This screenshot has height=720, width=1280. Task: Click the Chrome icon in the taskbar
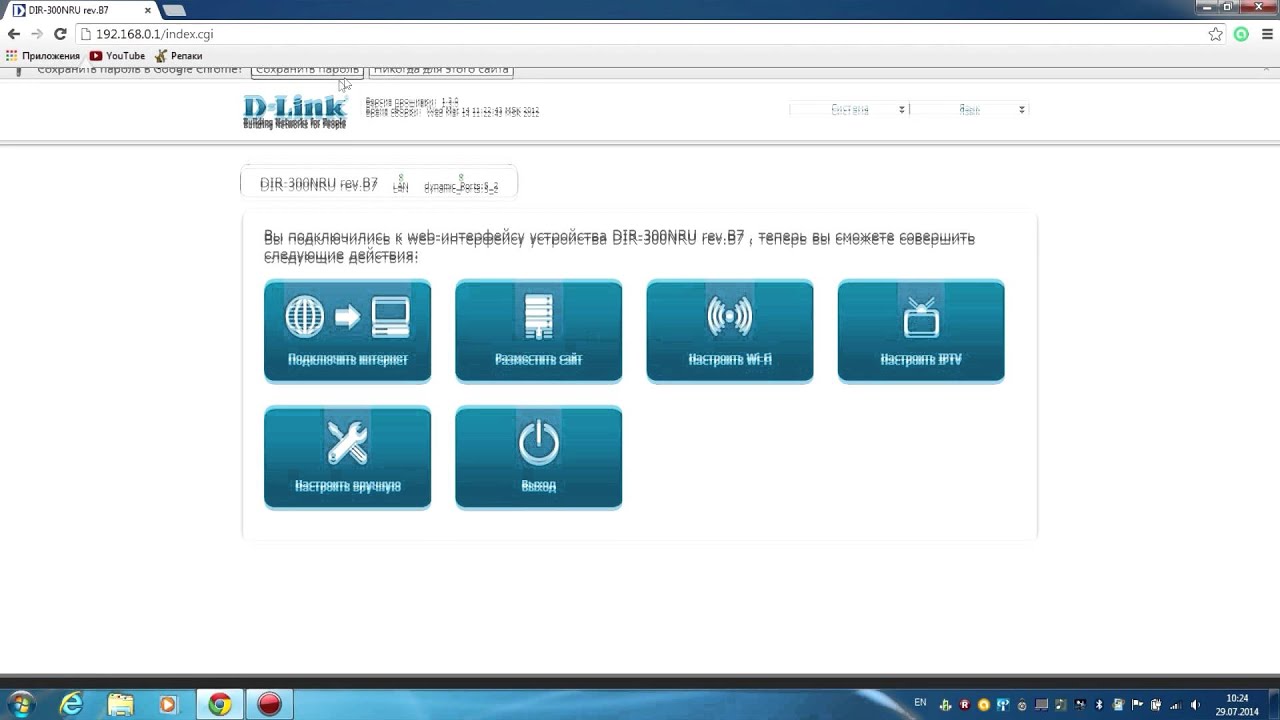coord(220,704)
